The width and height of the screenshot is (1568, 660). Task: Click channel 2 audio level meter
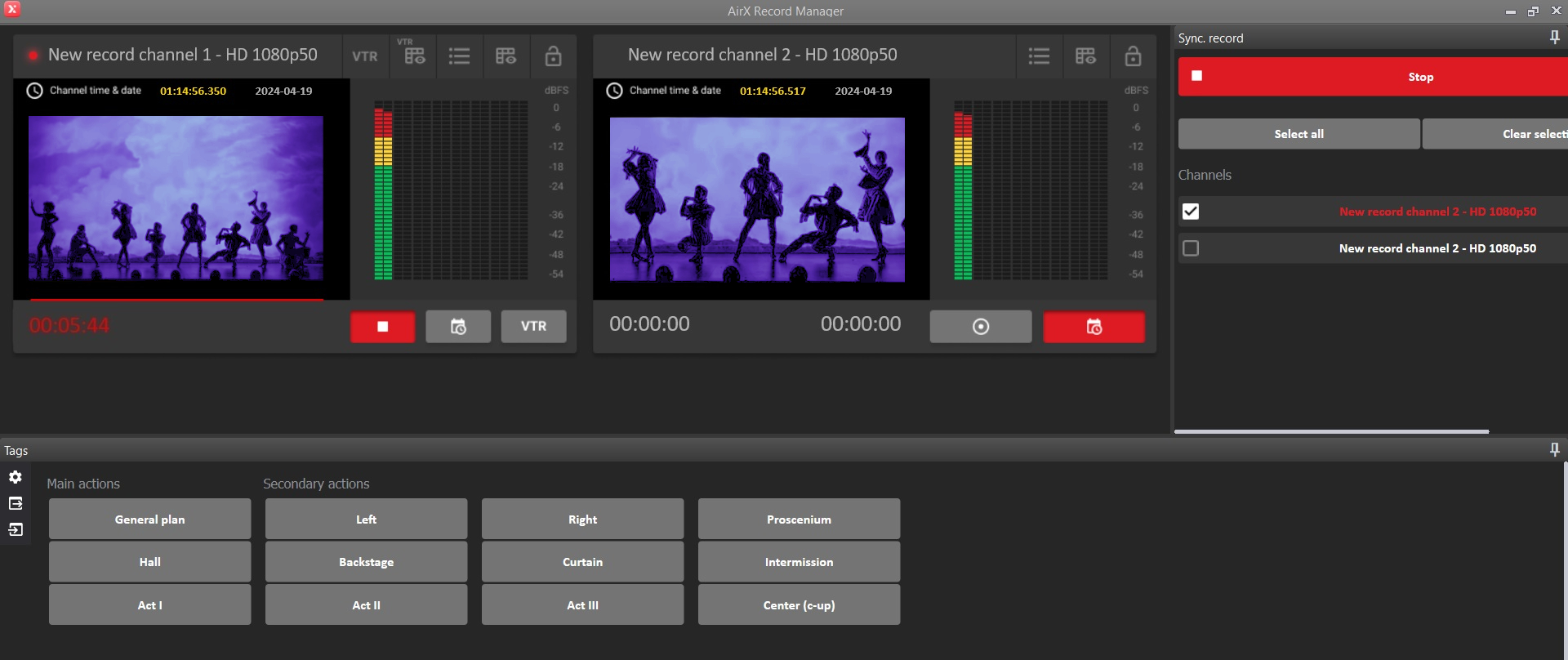(x=1031, y=190)
